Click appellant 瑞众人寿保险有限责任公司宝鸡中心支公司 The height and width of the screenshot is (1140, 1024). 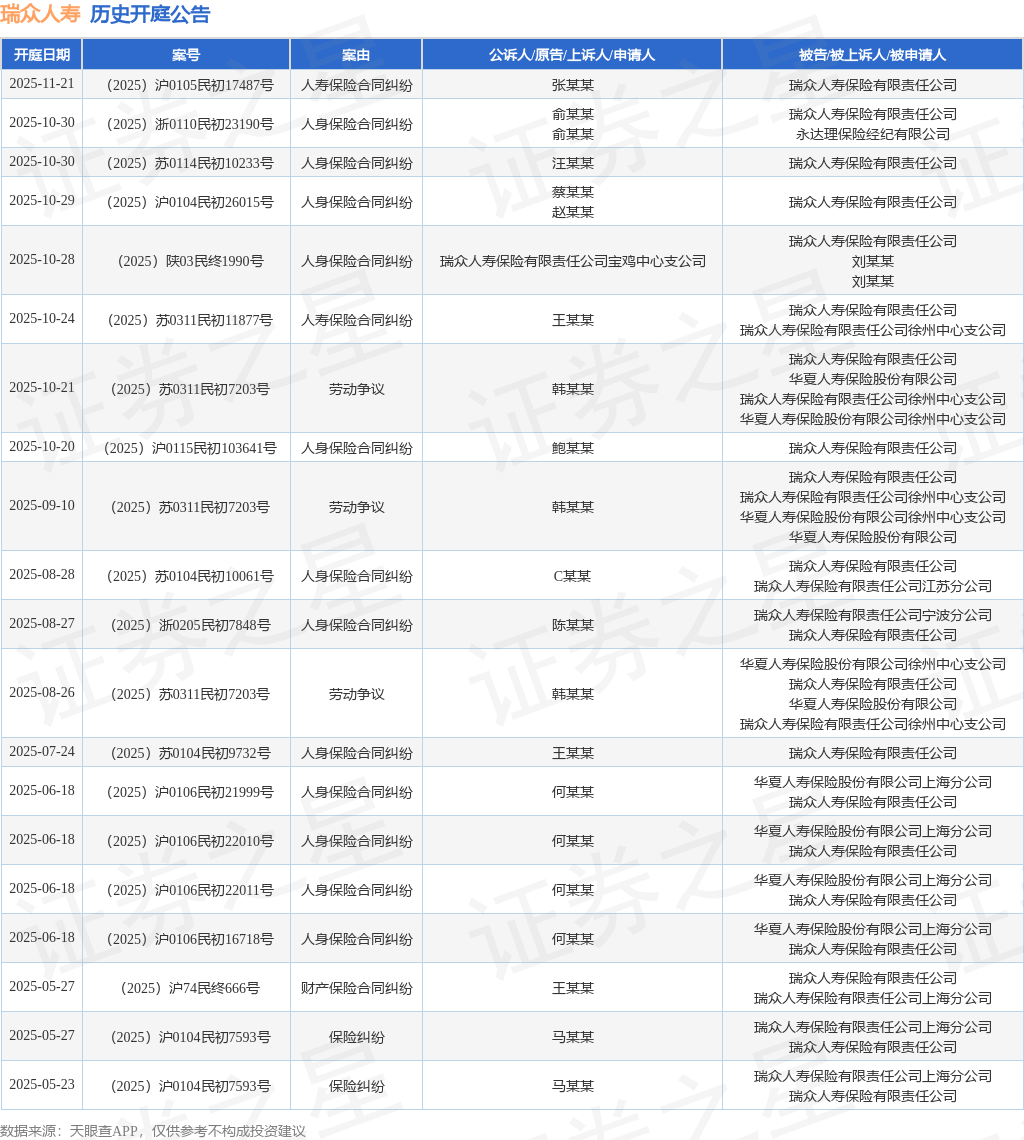(x=572, y=261)
